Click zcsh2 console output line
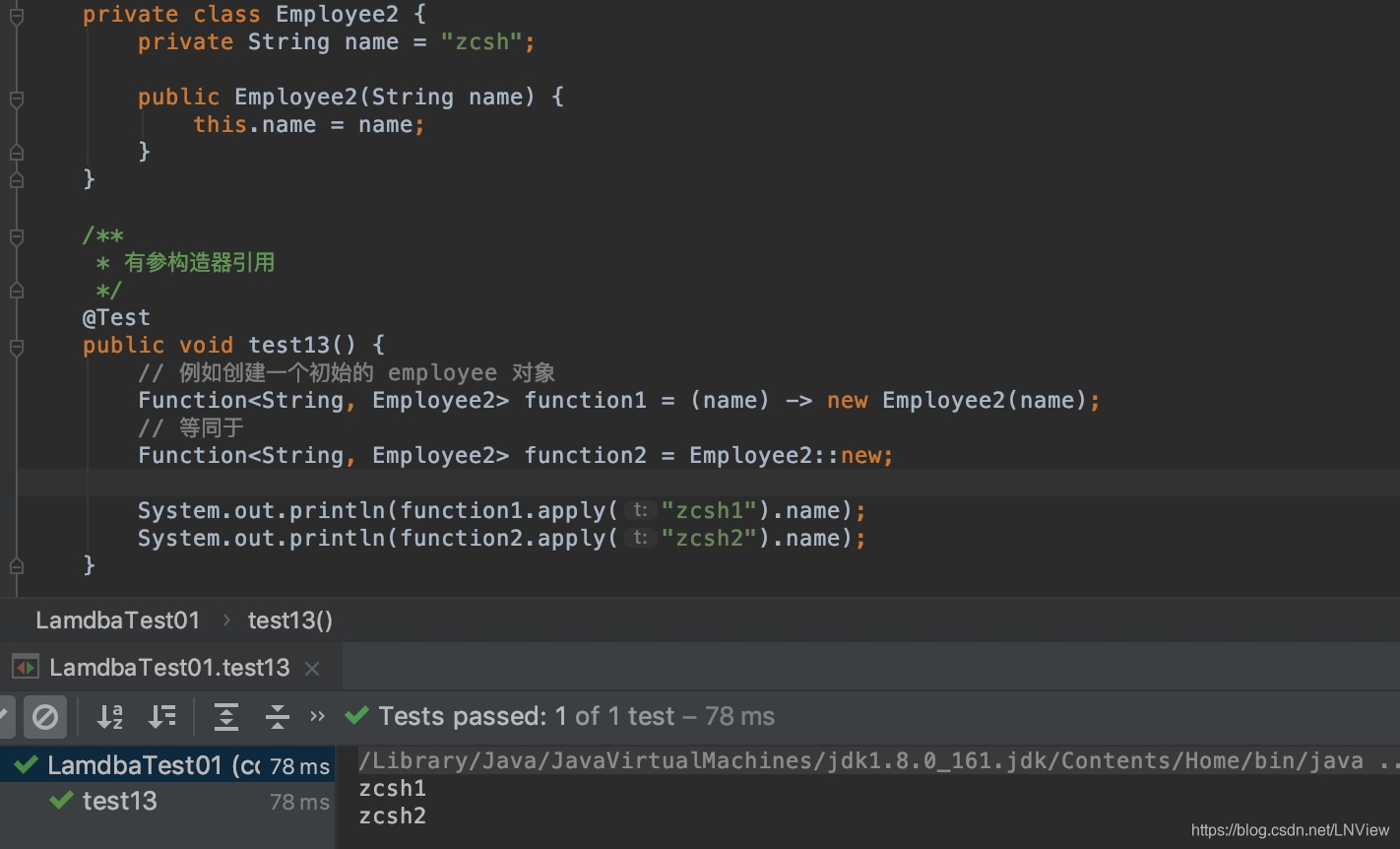This screenshot has width=1400, height=849. point(392,816)
